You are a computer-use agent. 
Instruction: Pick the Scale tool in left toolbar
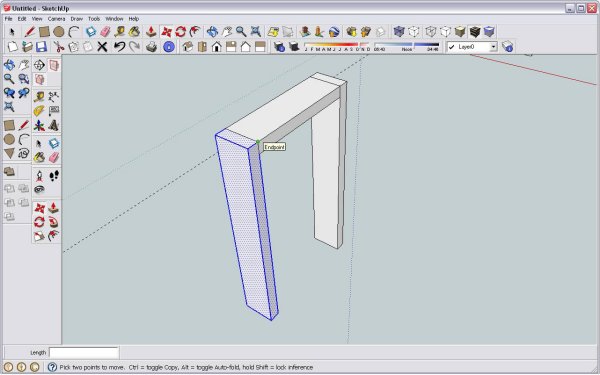[x=39, y=237]
